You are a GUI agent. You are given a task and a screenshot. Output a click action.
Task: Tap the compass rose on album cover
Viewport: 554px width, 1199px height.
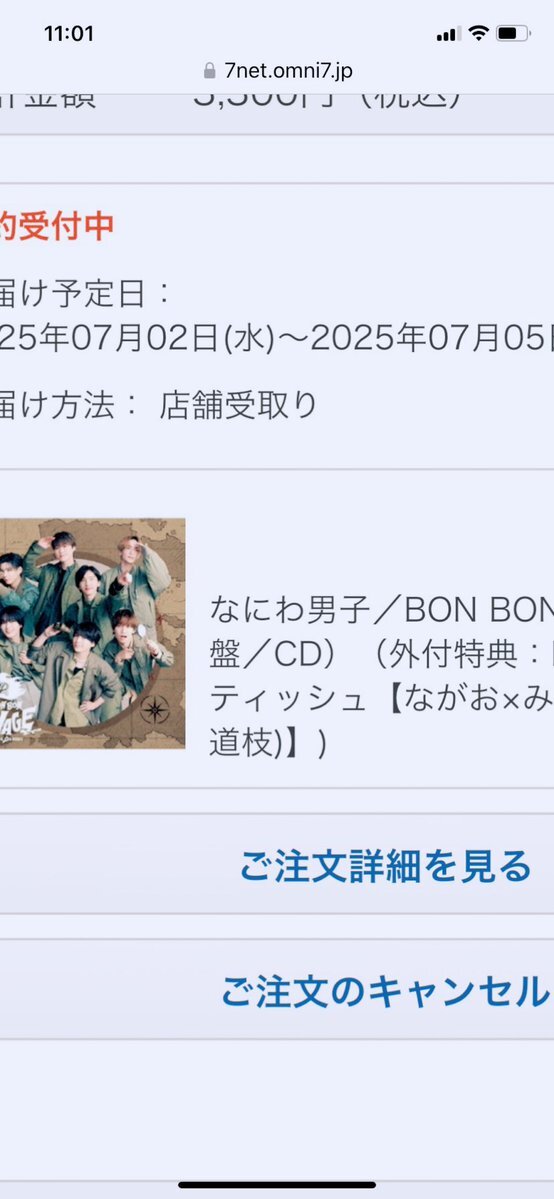(155, 709)
